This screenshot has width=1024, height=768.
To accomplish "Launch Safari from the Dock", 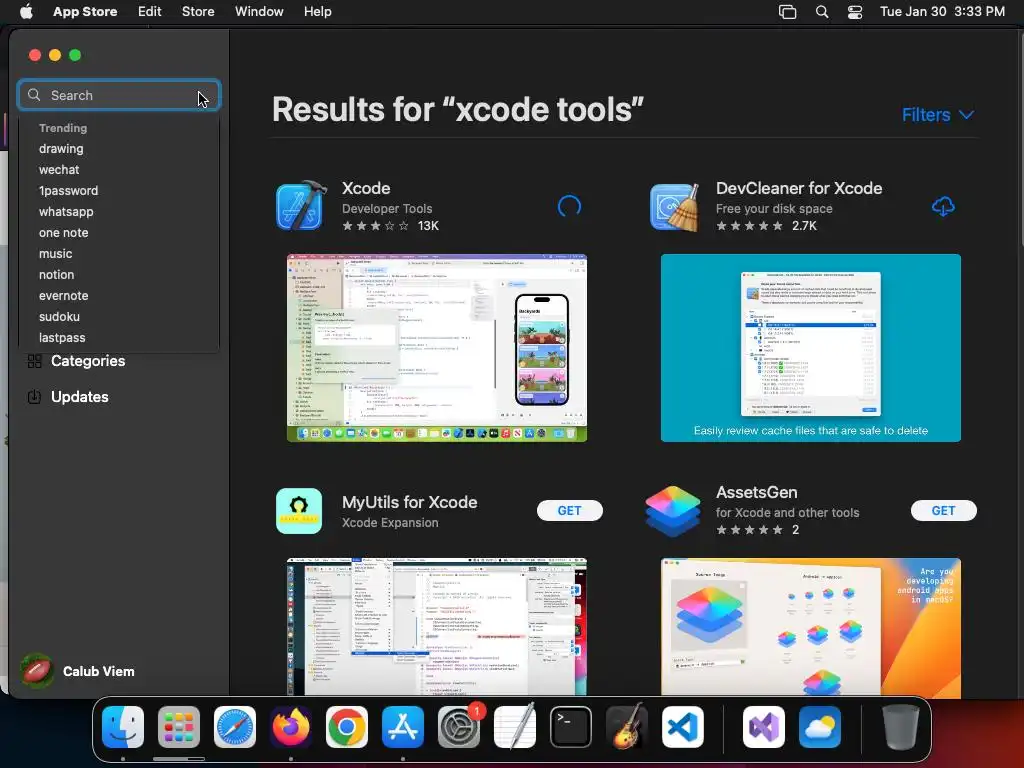I will tap(234, 727).
